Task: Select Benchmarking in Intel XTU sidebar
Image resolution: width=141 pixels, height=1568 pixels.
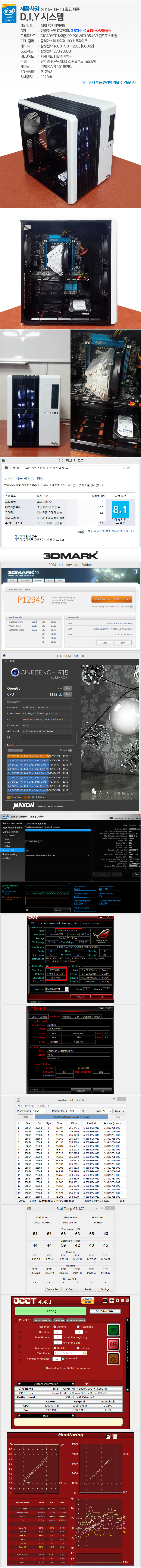Action: click(x=10, y=854)
